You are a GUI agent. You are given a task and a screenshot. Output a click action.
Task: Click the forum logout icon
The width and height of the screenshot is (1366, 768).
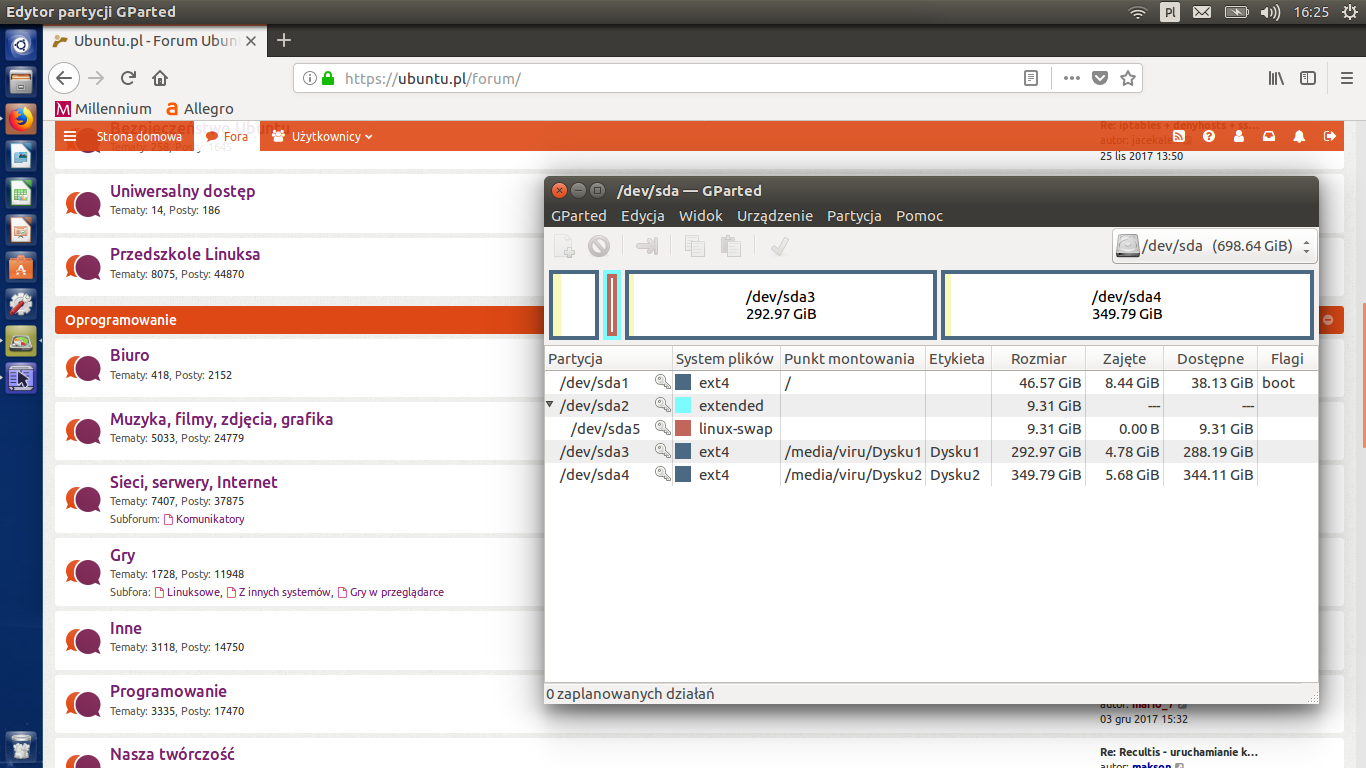point(1329,136)
